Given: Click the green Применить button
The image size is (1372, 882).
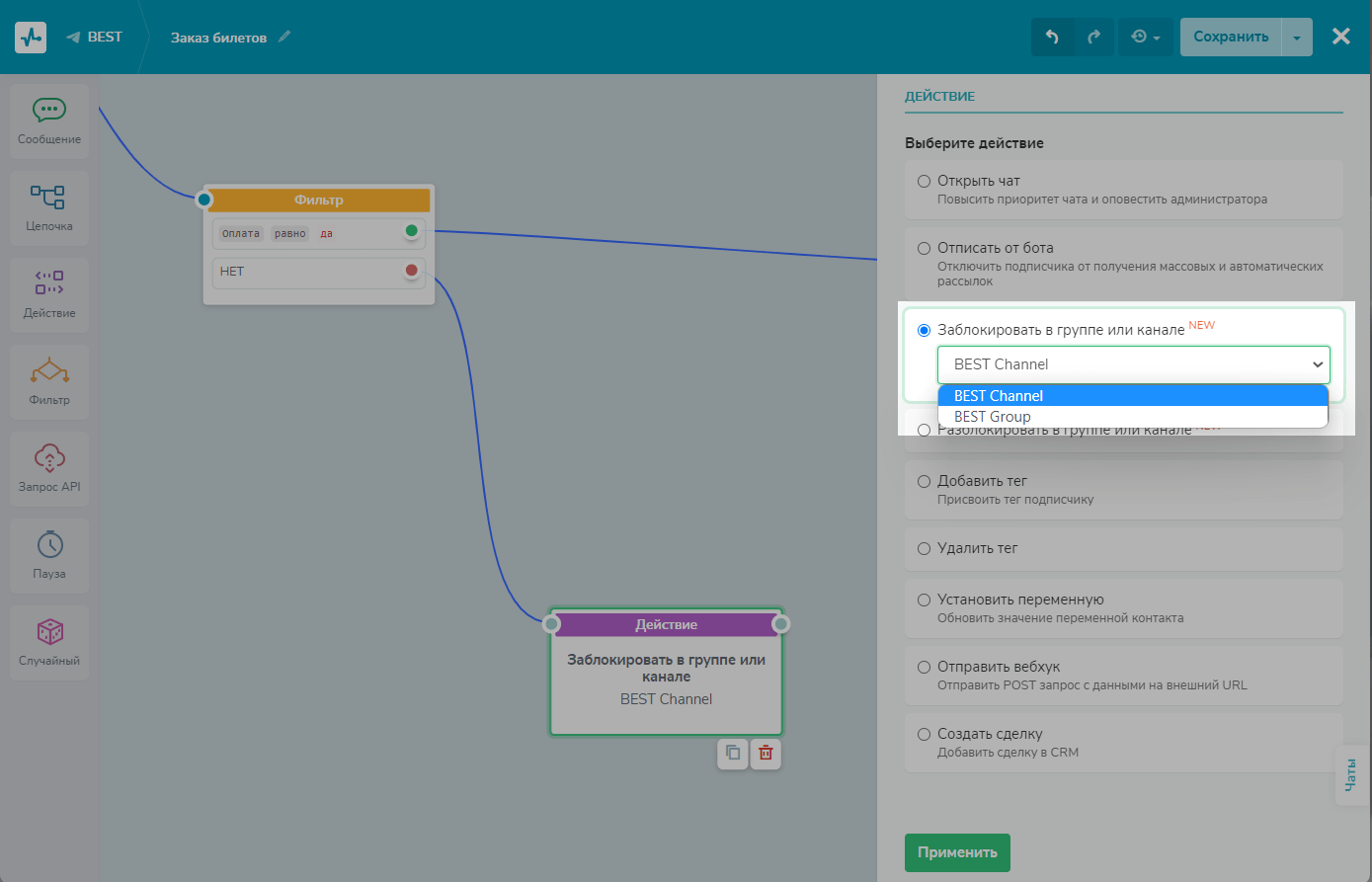Looking at the screenshot, I should (x=957, y=852).
